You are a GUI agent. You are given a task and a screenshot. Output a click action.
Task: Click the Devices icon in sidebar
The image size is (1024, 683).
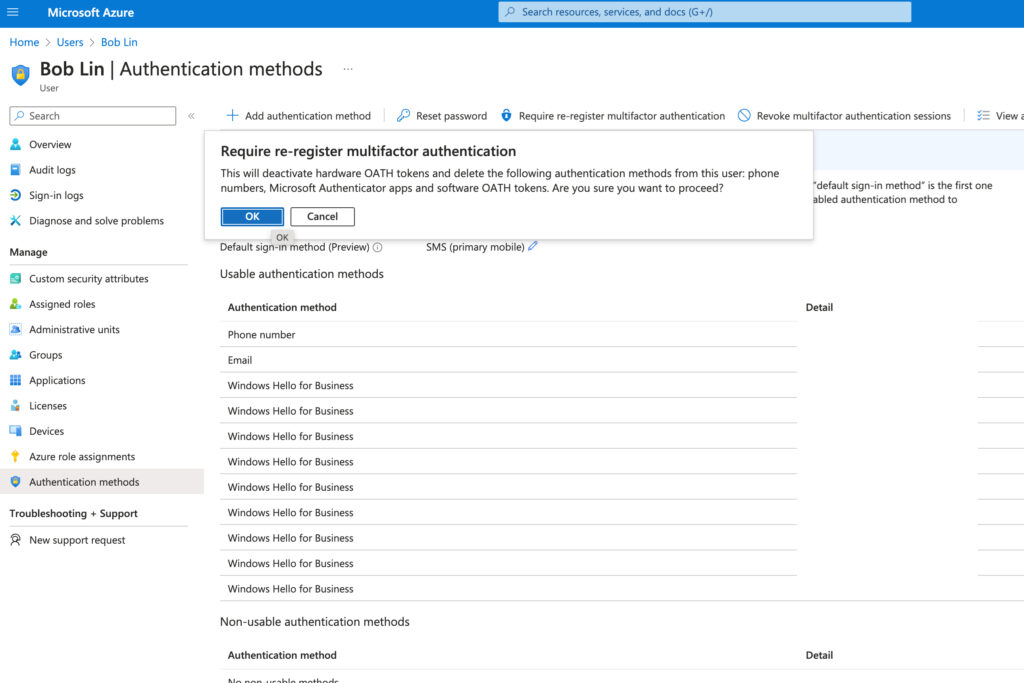16,431
